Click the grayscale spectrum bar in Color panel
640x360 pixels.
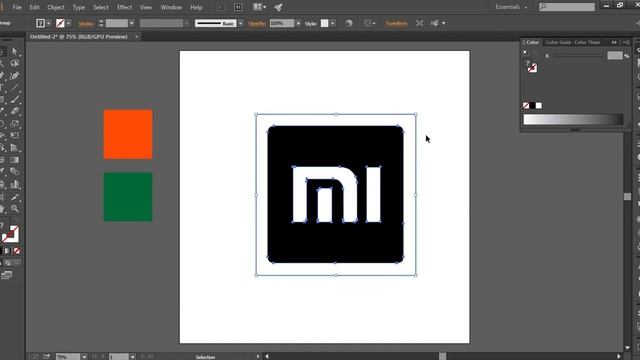click(573, 119)
